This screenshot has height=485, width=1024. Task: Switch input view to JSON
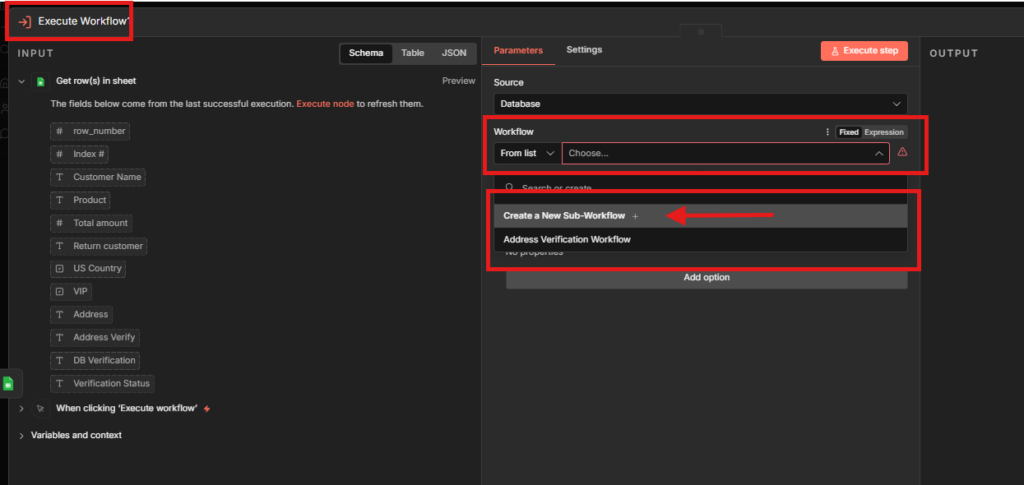(455, 54)
